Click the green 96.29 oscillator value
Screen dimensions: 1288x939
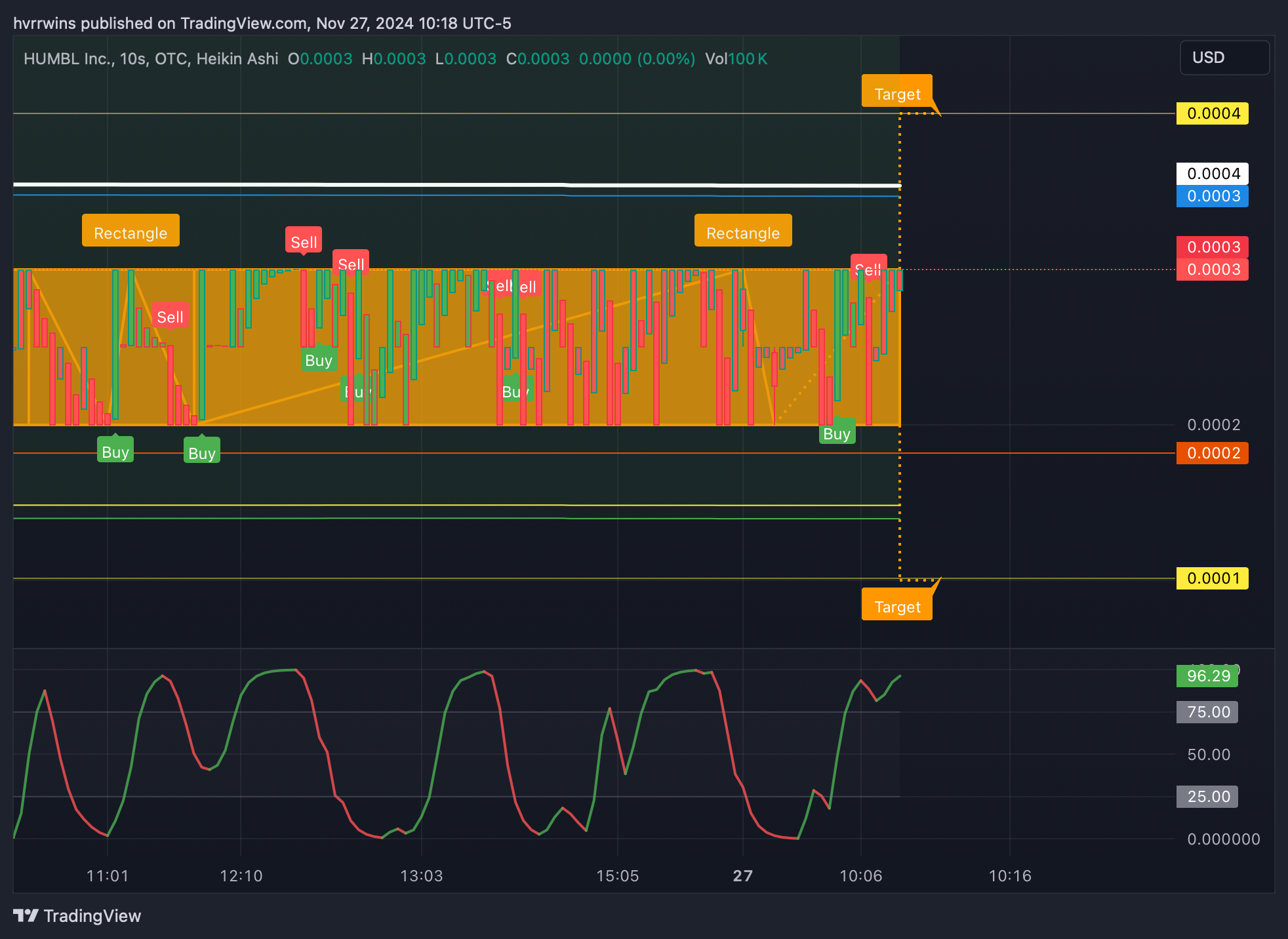pyautogui.click(x=1207, y=676)
